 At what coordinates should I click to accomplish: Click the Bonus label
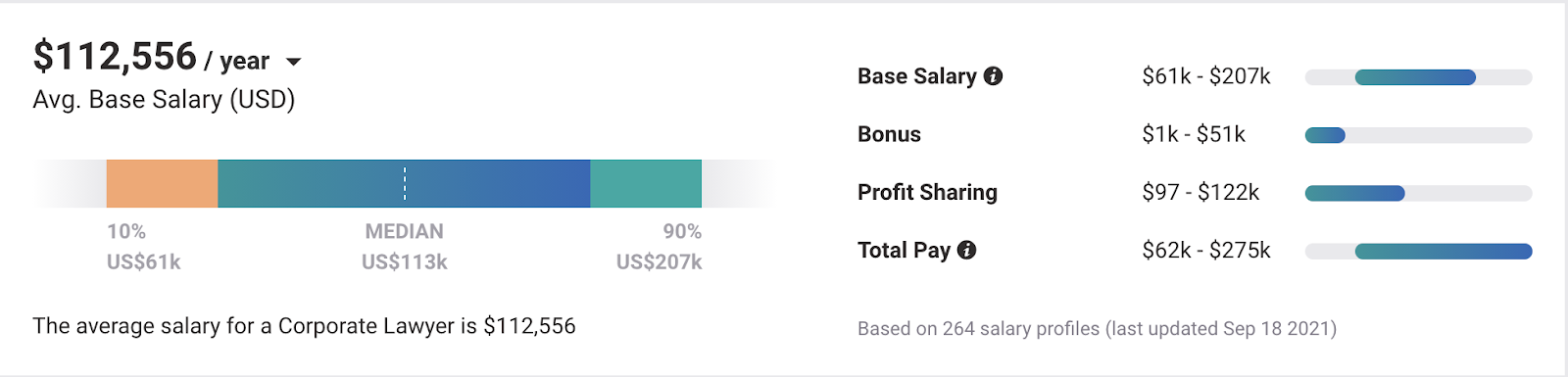click(x=889, y=134)
